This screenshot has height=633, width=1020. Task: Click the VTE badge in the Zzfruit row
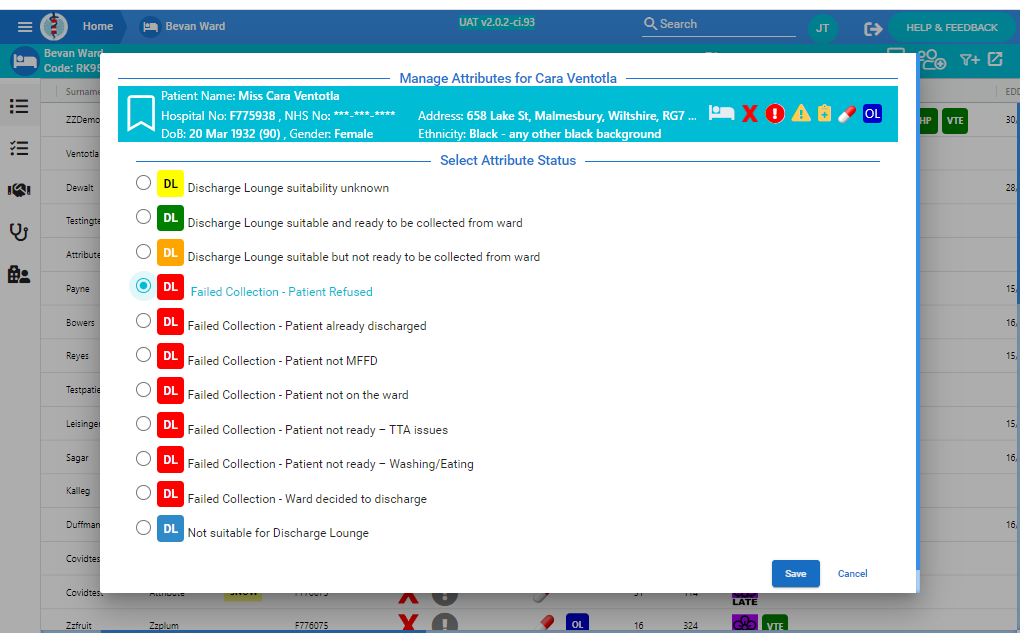[775, 623]
